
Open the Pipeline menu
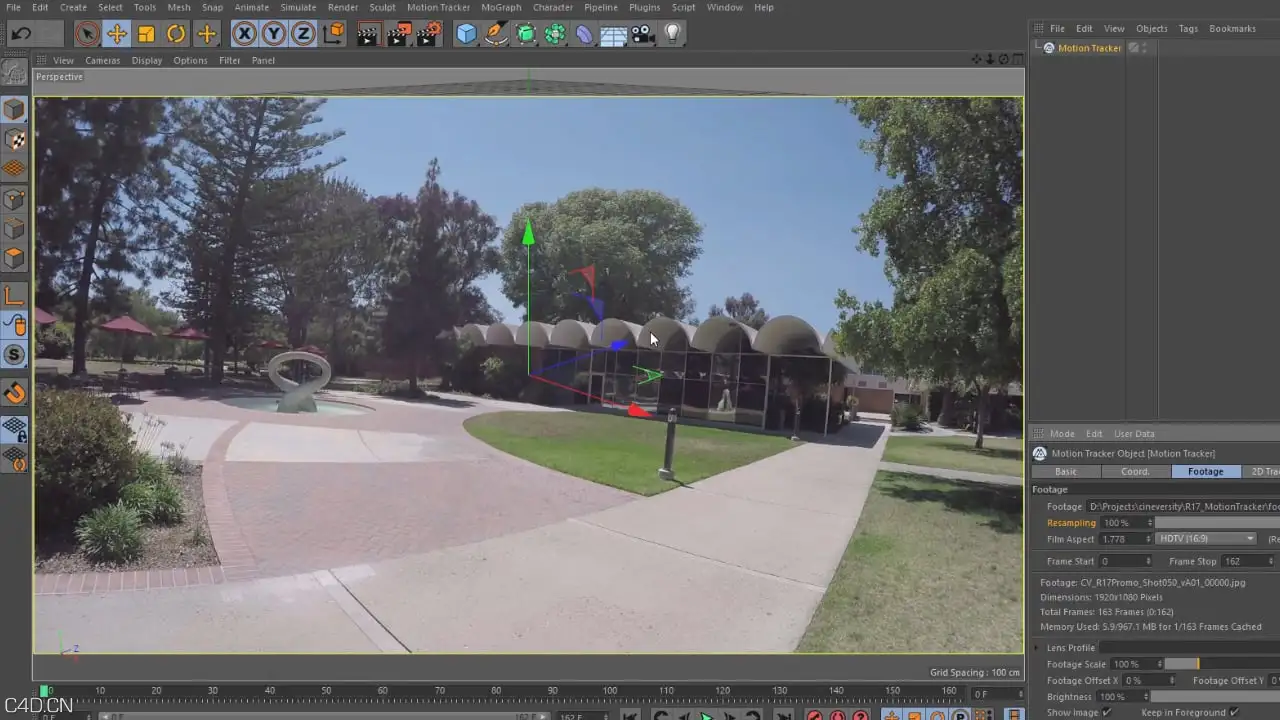(601, 7)
